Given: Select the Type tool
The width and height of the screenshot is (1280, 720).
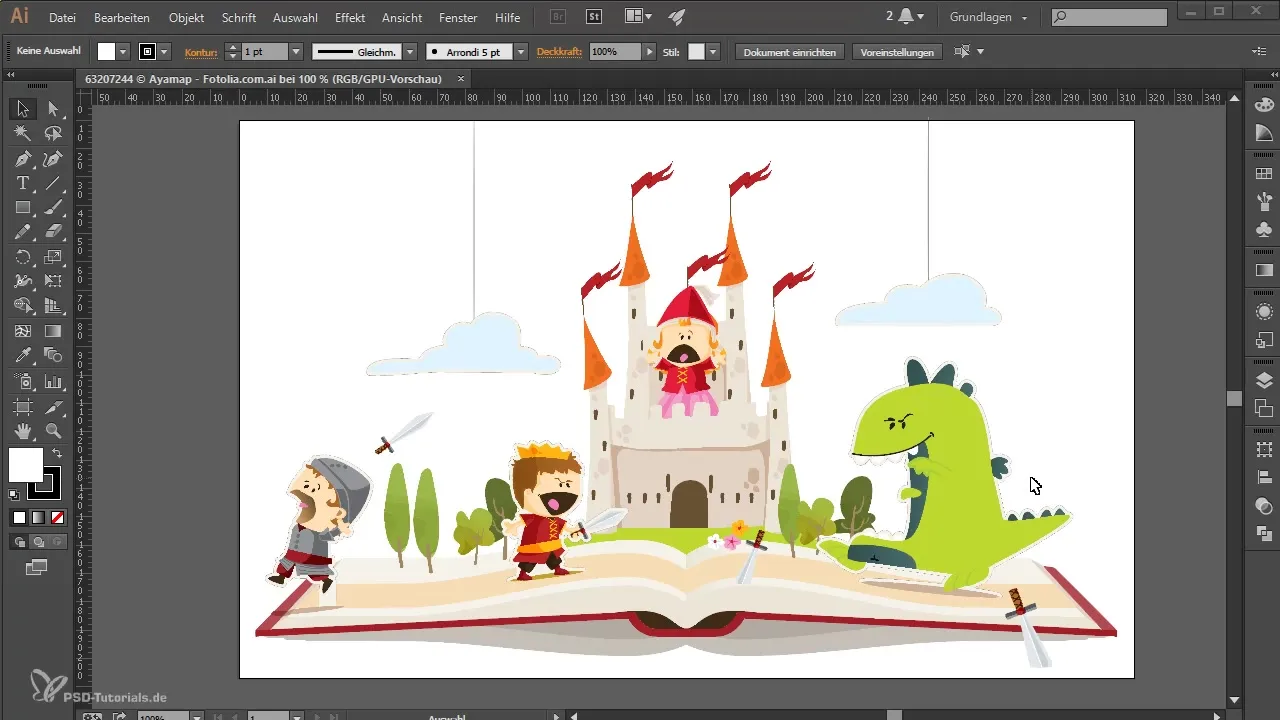Looking at the screenshot, I should pos(22,183).
